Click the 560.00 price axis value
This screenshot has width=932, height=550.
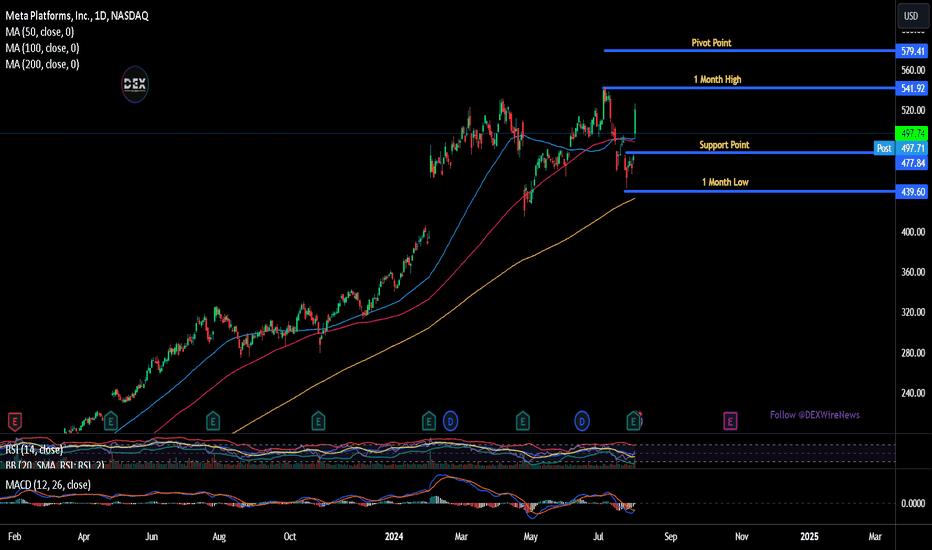tap(913, 70)
